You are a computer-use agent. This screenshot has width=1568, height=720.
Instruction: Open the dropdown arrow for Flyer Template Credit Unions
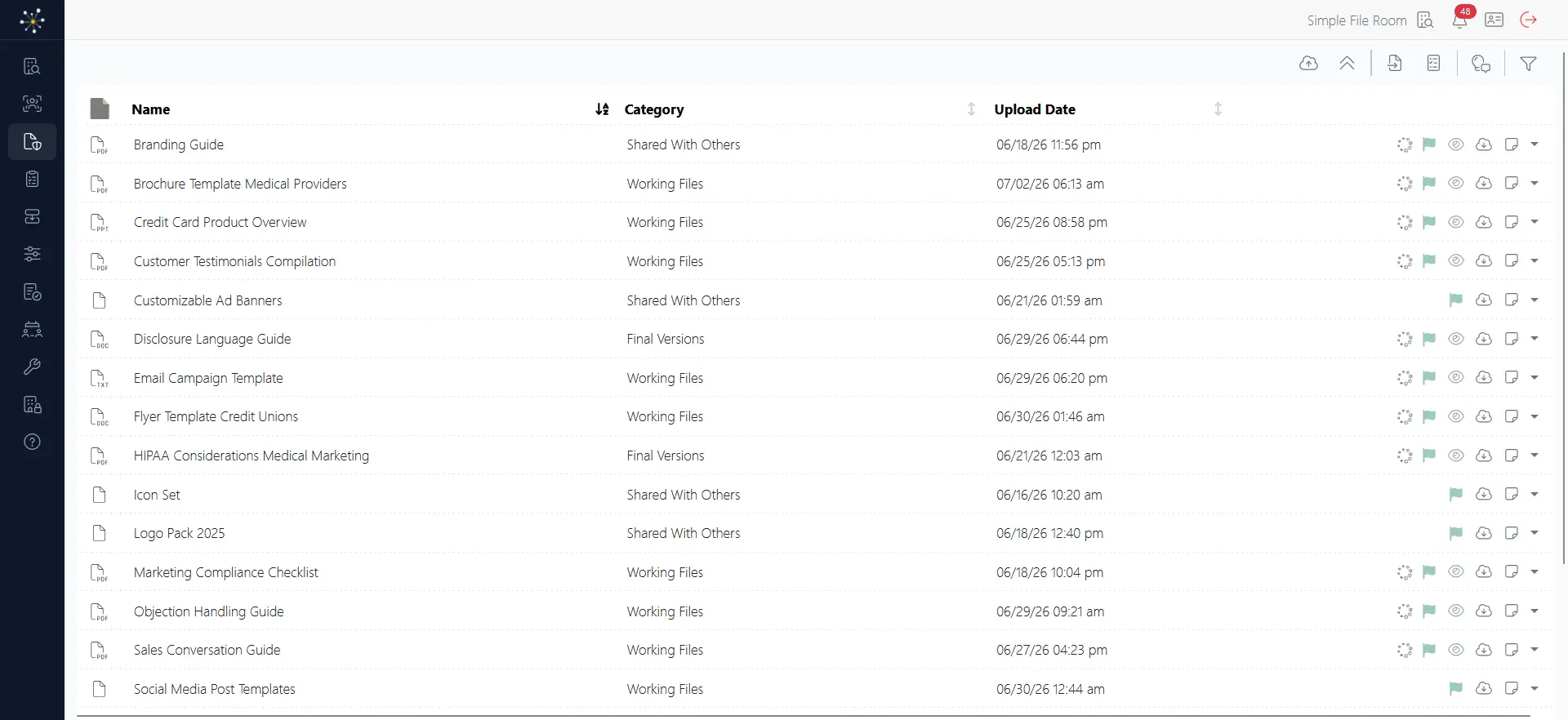point(1535,416)
